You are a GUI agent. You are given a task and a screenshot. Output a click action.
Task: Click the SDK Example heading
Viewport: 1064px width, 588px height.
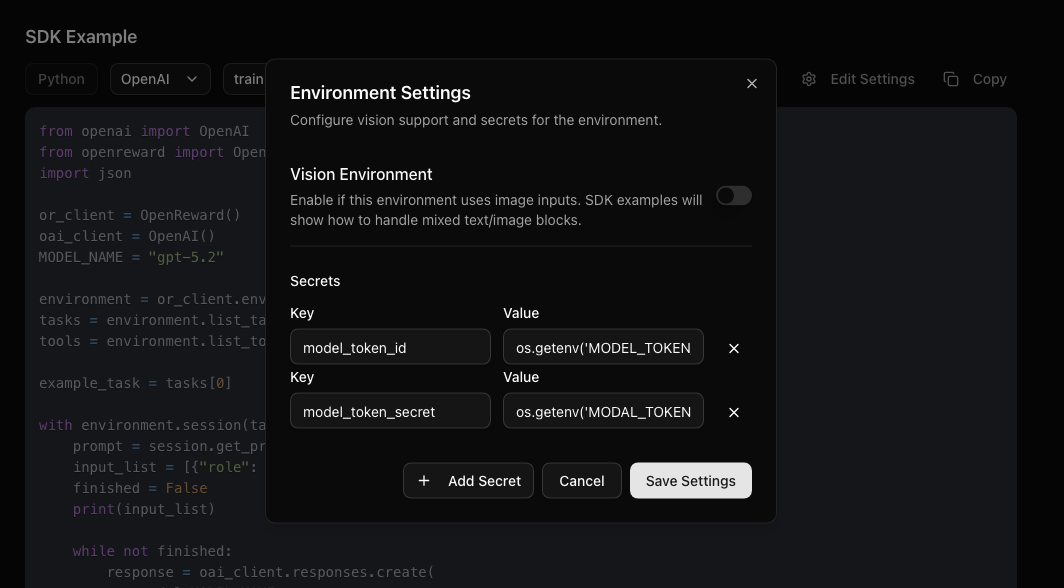click(x=80, y=36)
